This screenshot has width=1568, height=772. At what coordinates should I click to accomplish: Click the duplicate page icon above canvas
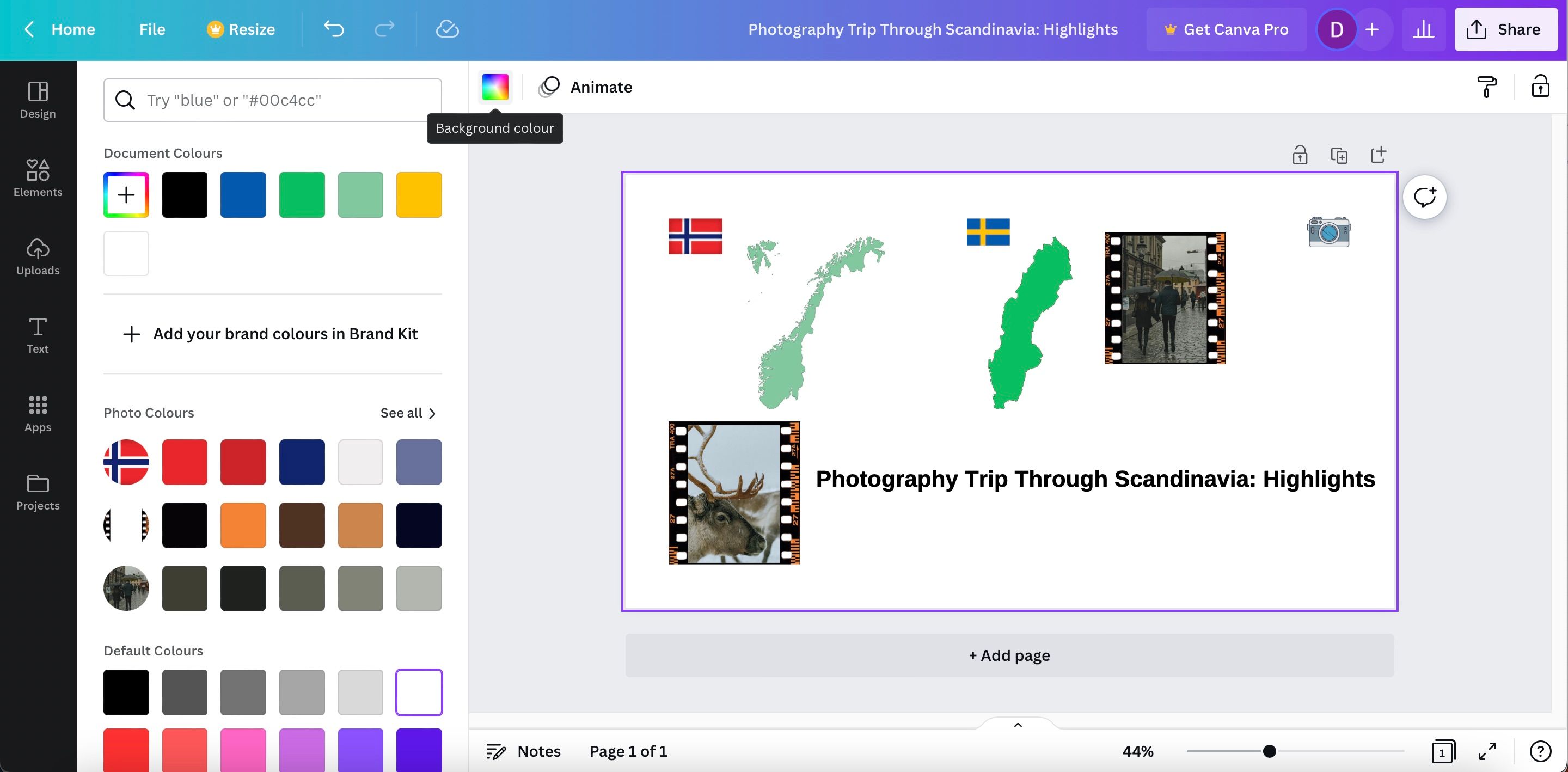click(x=1339, y=155)
